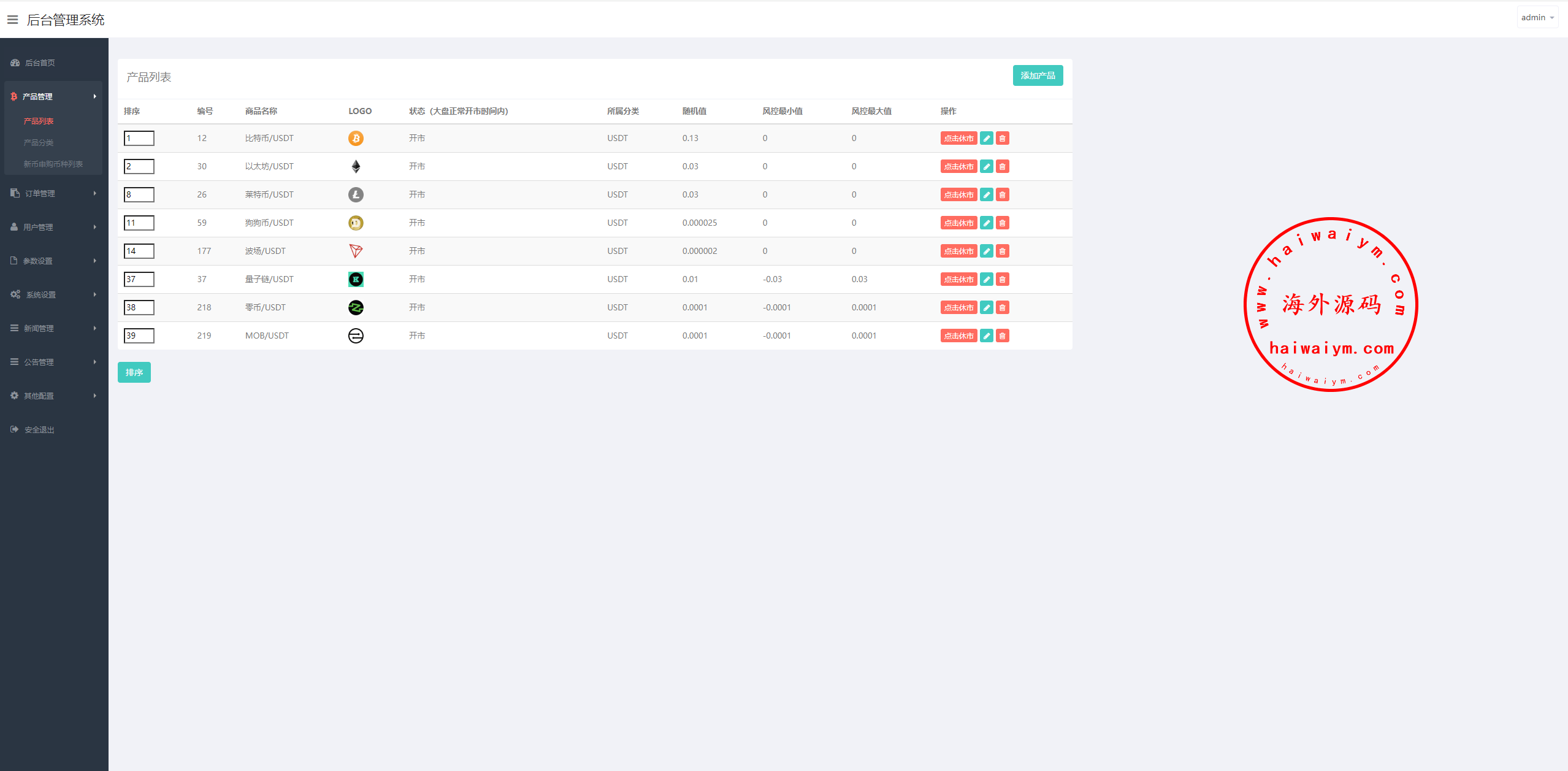Screen dimensions: 1568x771
Task: Click the delete trash icon for MOB/USDT
Action: 1002,336
